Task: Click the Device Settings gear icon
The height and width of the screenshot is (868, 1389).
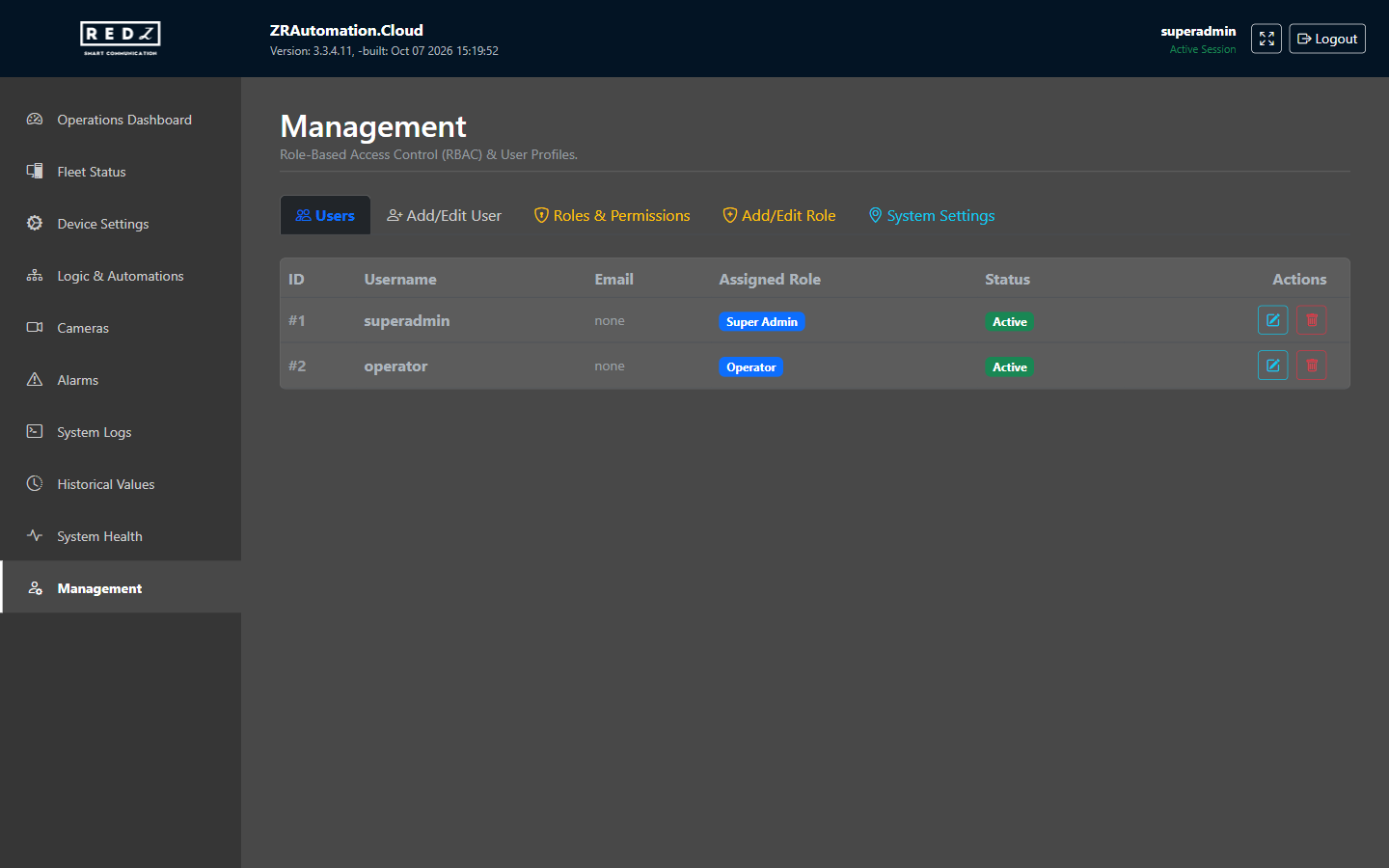Action: pyautogui.click(x=35, y=224)
